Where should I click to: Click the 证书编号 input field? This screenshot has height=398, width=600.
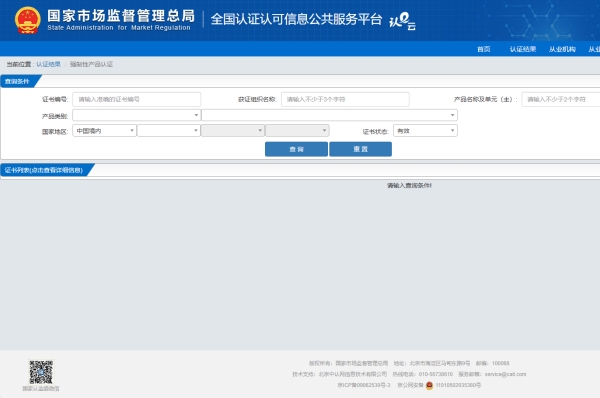point(137,99)
